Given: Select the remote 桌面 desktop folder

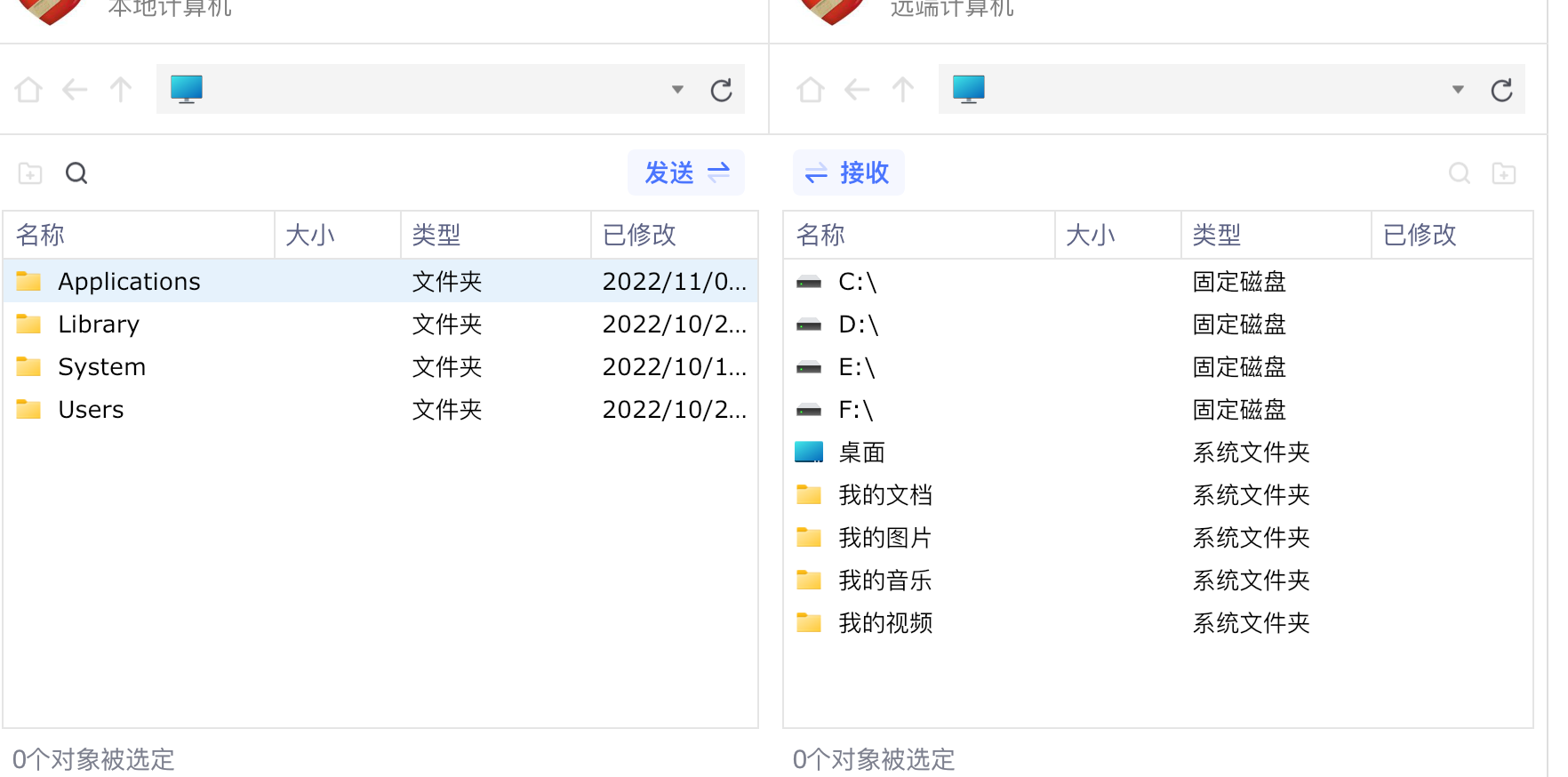Looking at the screenshot, I should 1158,452.
